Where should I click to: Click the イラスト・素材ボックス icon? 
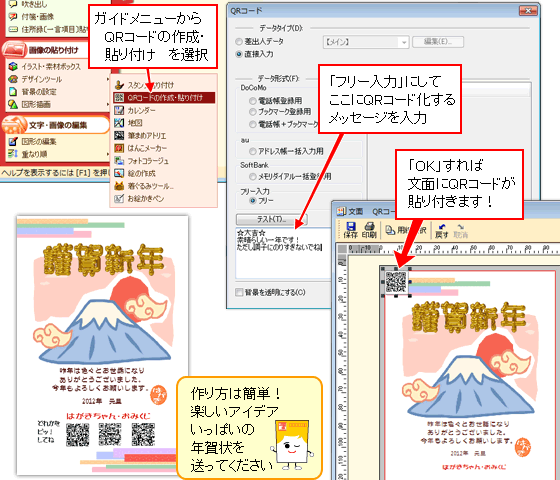13,66
